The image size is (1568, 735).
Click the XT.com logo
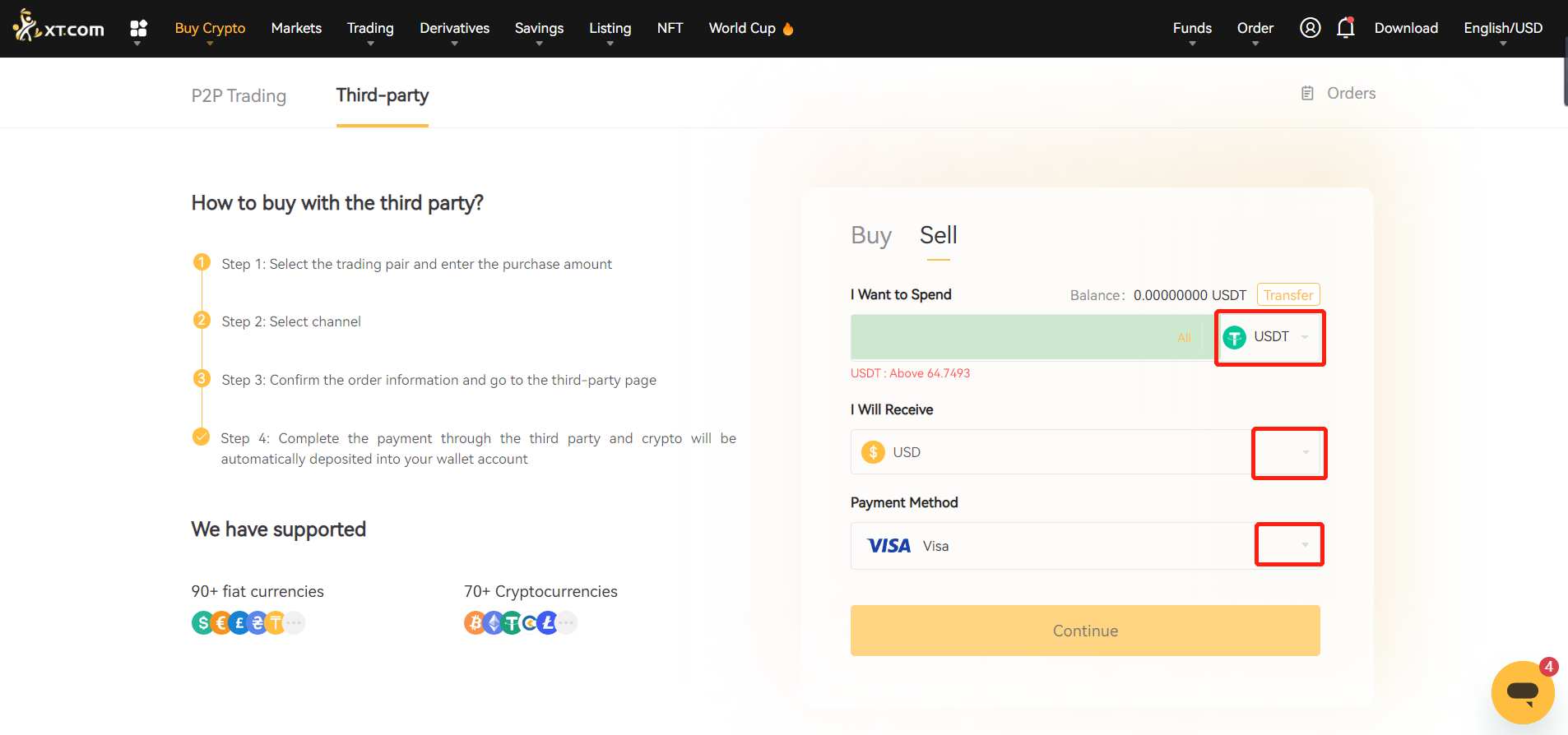[58, 26]
